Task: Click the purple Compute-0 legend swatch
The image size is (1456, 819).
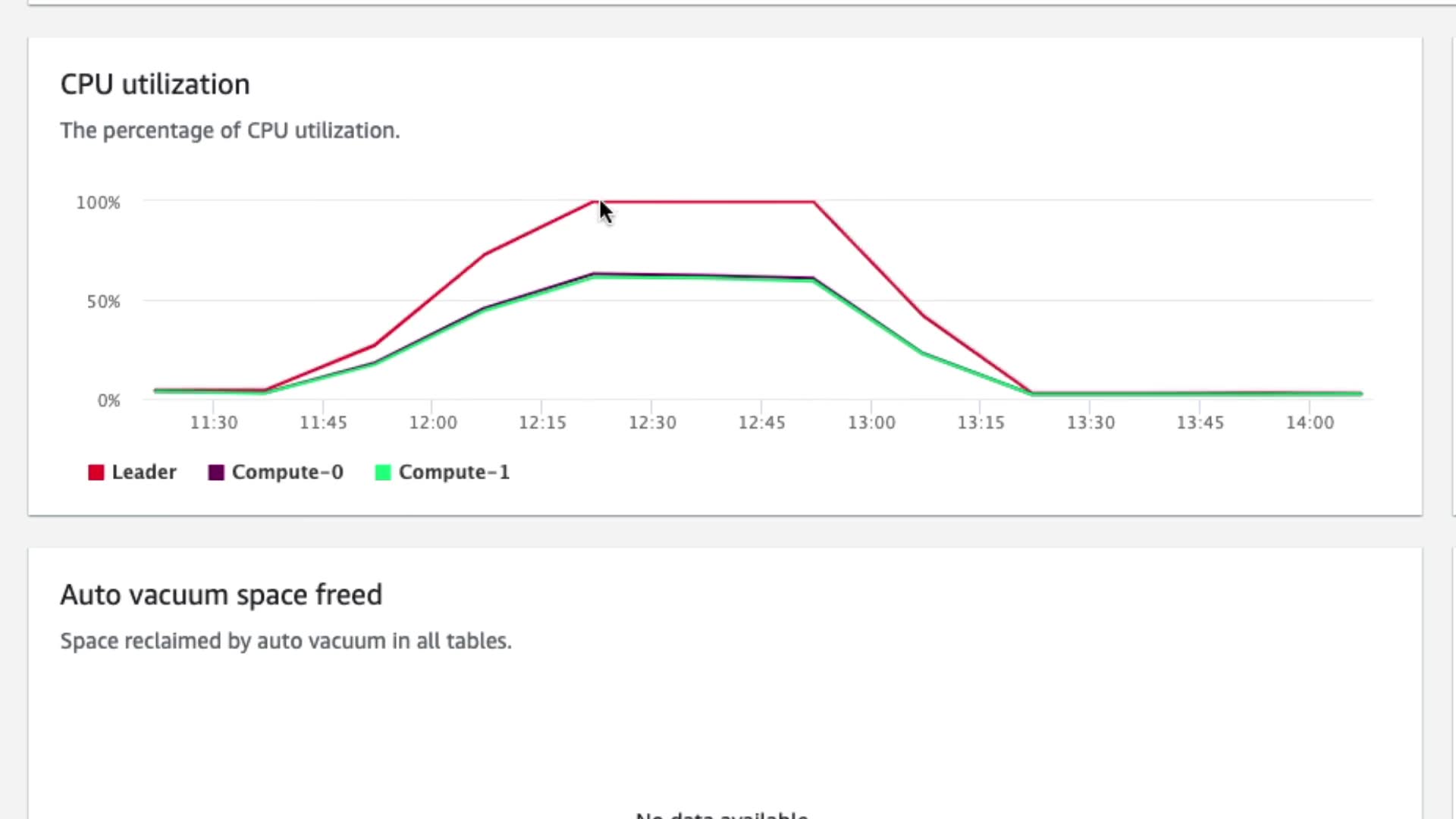Action: coord(216,472)
